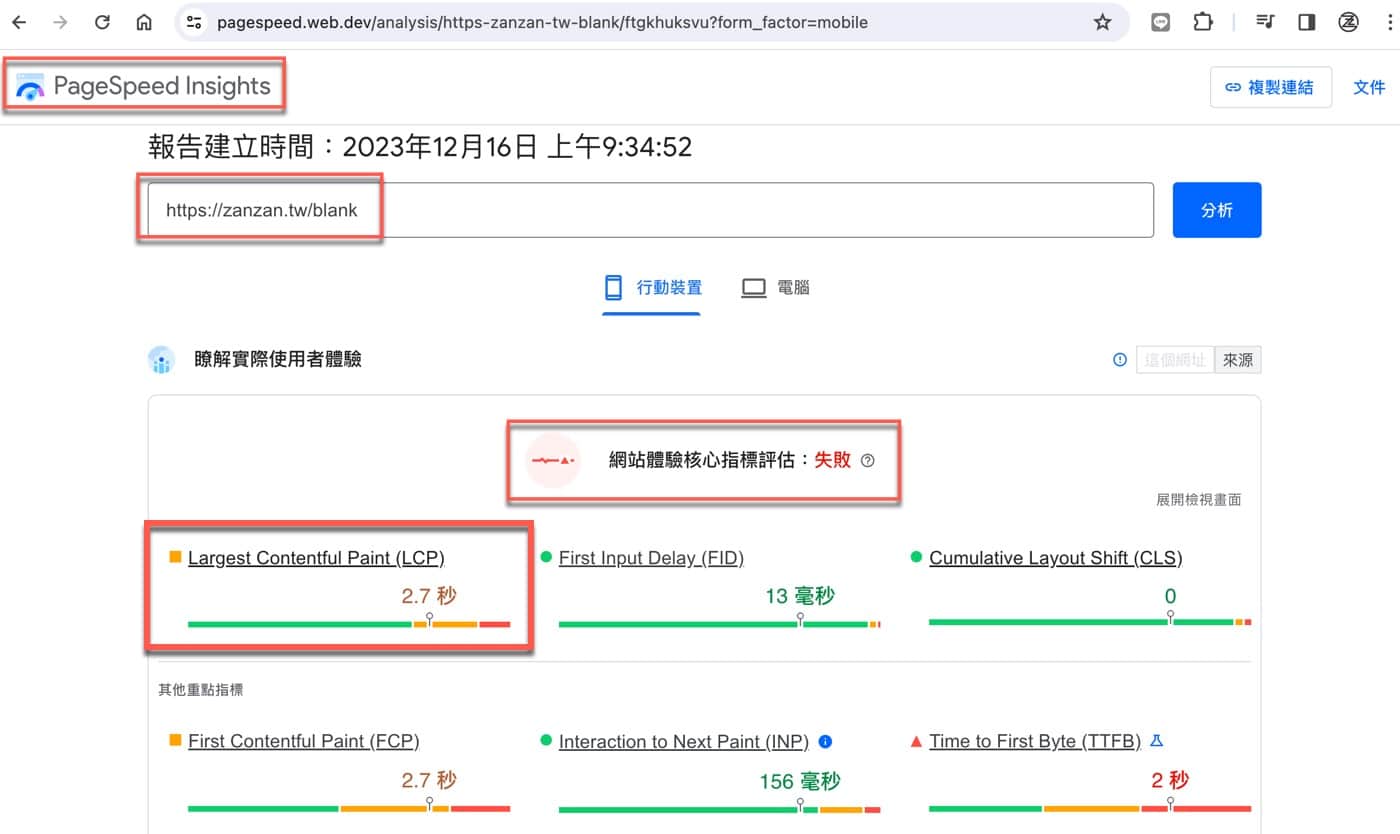View site information in address bar
Image resolution: width=1400 pixels, height=834 pixels.
pos(194,22)
